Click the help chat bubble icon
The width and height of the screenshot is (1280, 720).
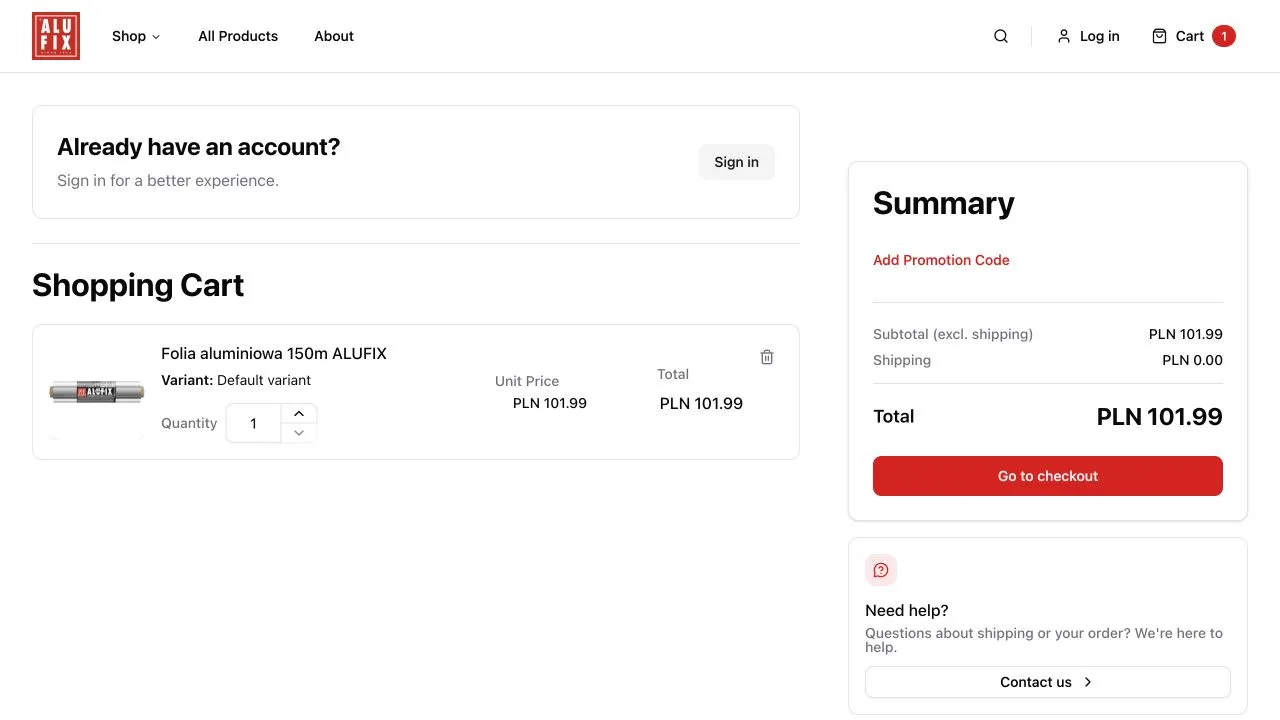(x=881, y=570)
